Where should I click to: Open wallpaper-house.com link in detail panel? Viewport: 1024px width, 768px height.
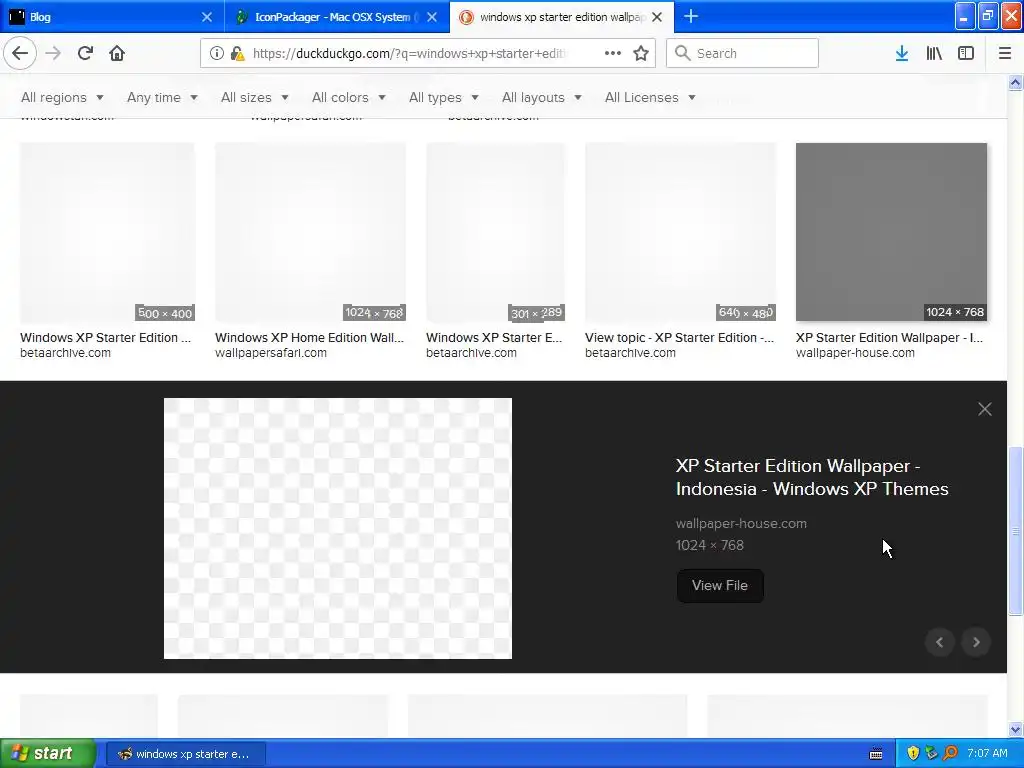(x=741, y=524)
